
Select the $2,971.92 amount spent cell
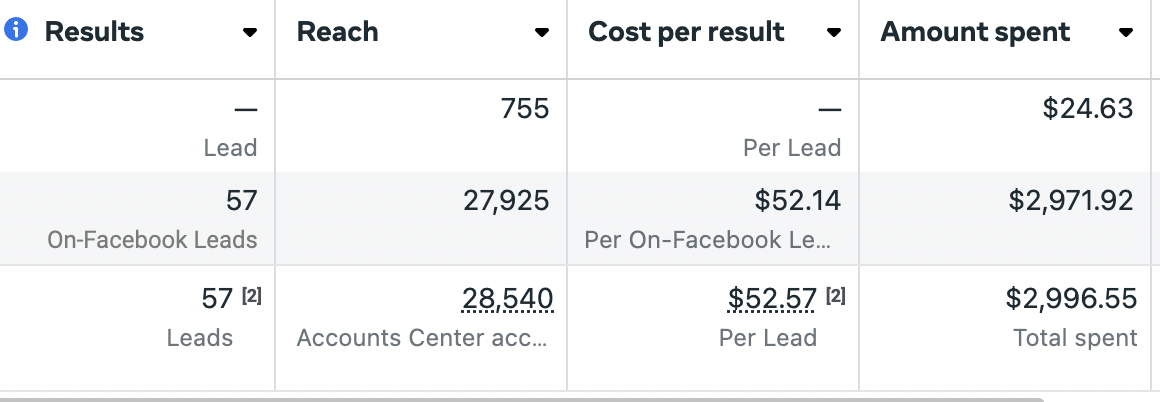(x=1005, y=218)
